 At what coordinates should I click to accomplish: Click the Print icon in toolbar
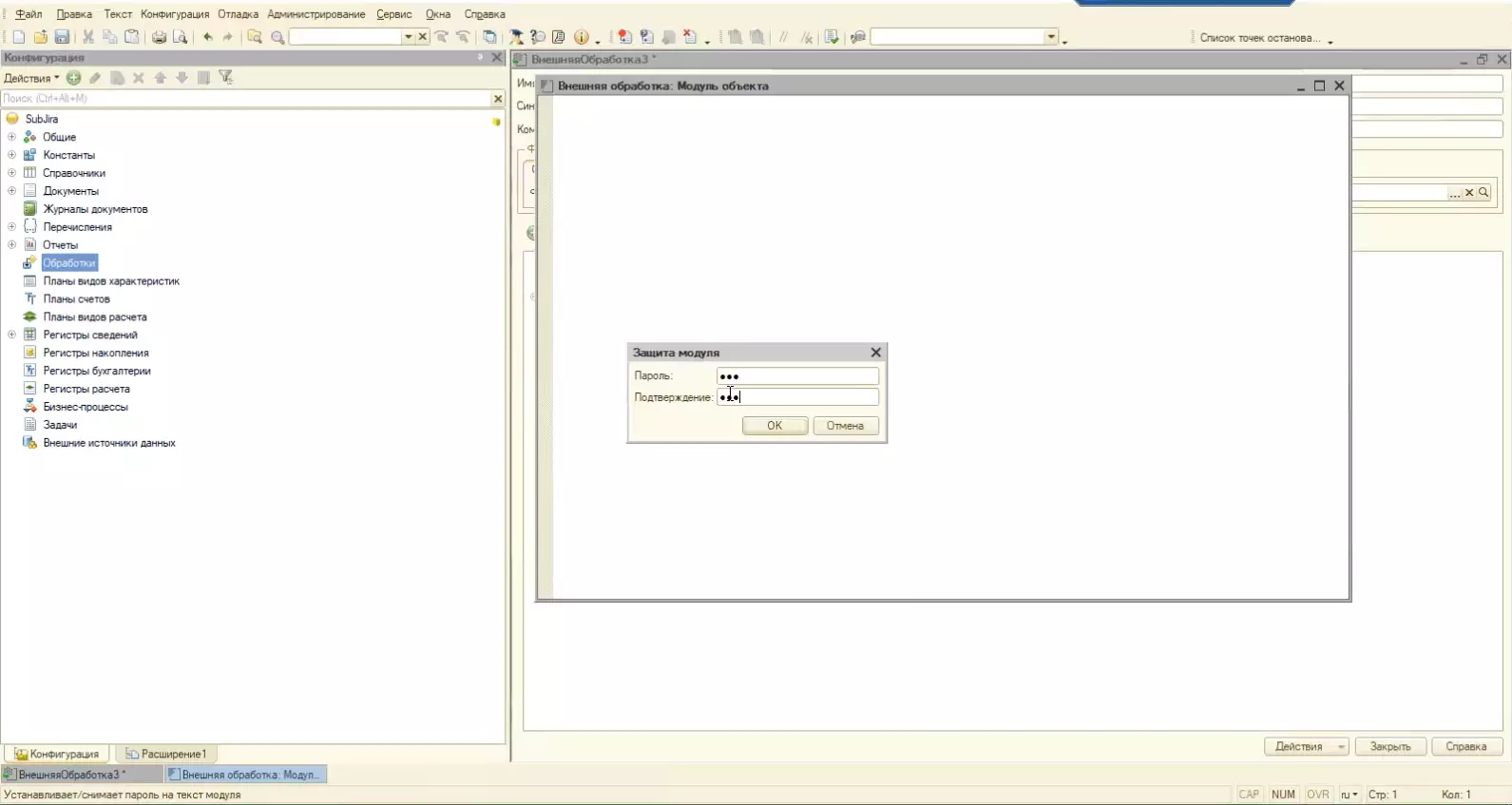click(x=159, y=37)
